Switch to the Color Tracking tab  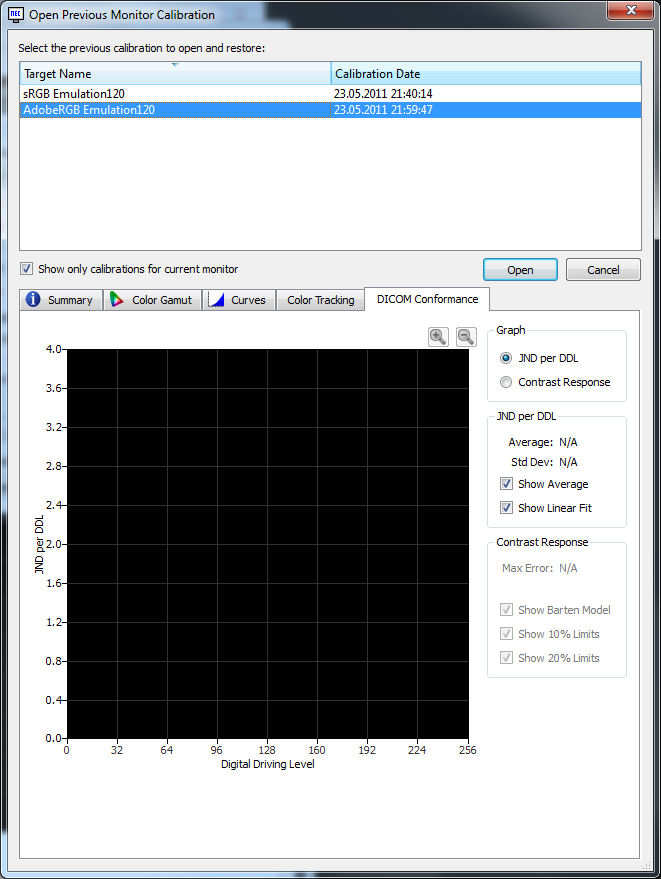pyautogui.click(x=320, y=300)
